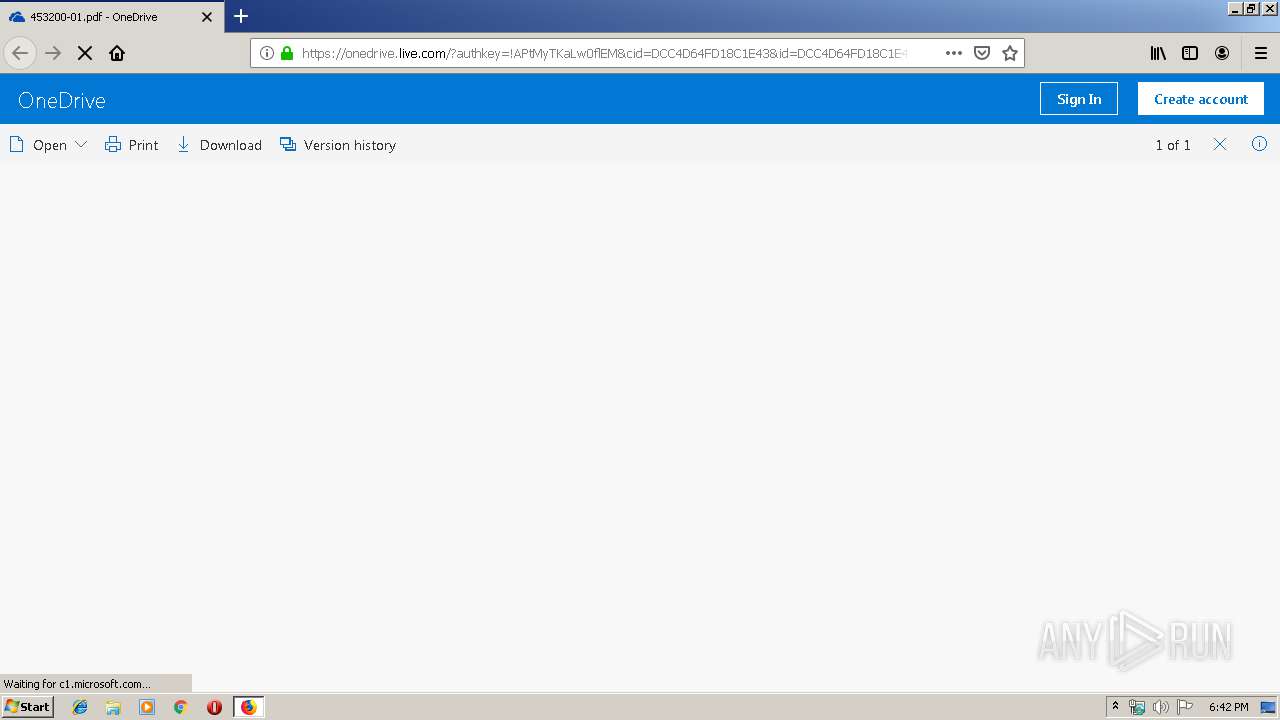View Version history of the file
The width and height of the screenshot is (1280, 720).
click(x=338, y=145)
